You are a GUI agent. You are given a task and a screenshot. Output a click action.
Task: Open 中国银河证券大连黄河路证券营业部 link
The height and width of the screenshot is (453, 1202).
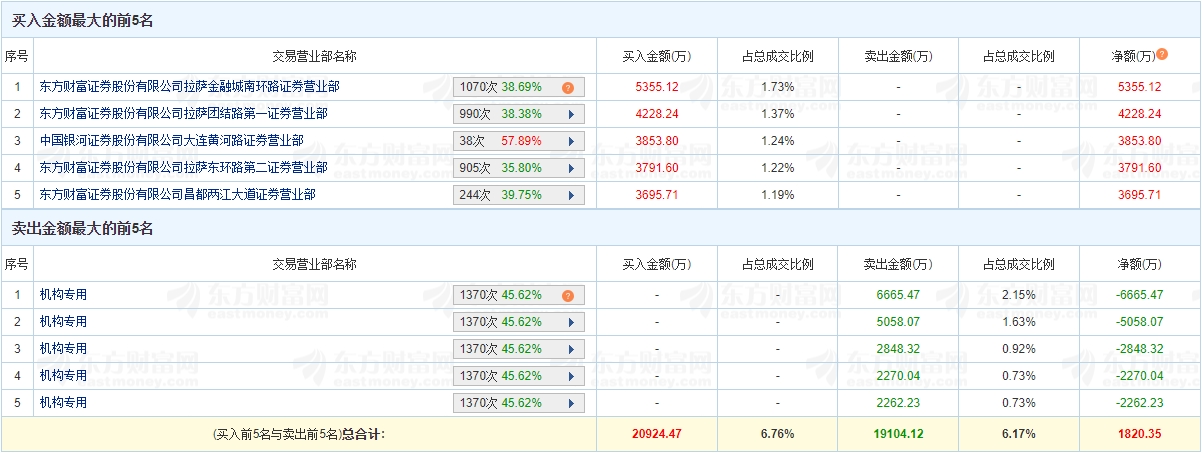pos(171,142)
